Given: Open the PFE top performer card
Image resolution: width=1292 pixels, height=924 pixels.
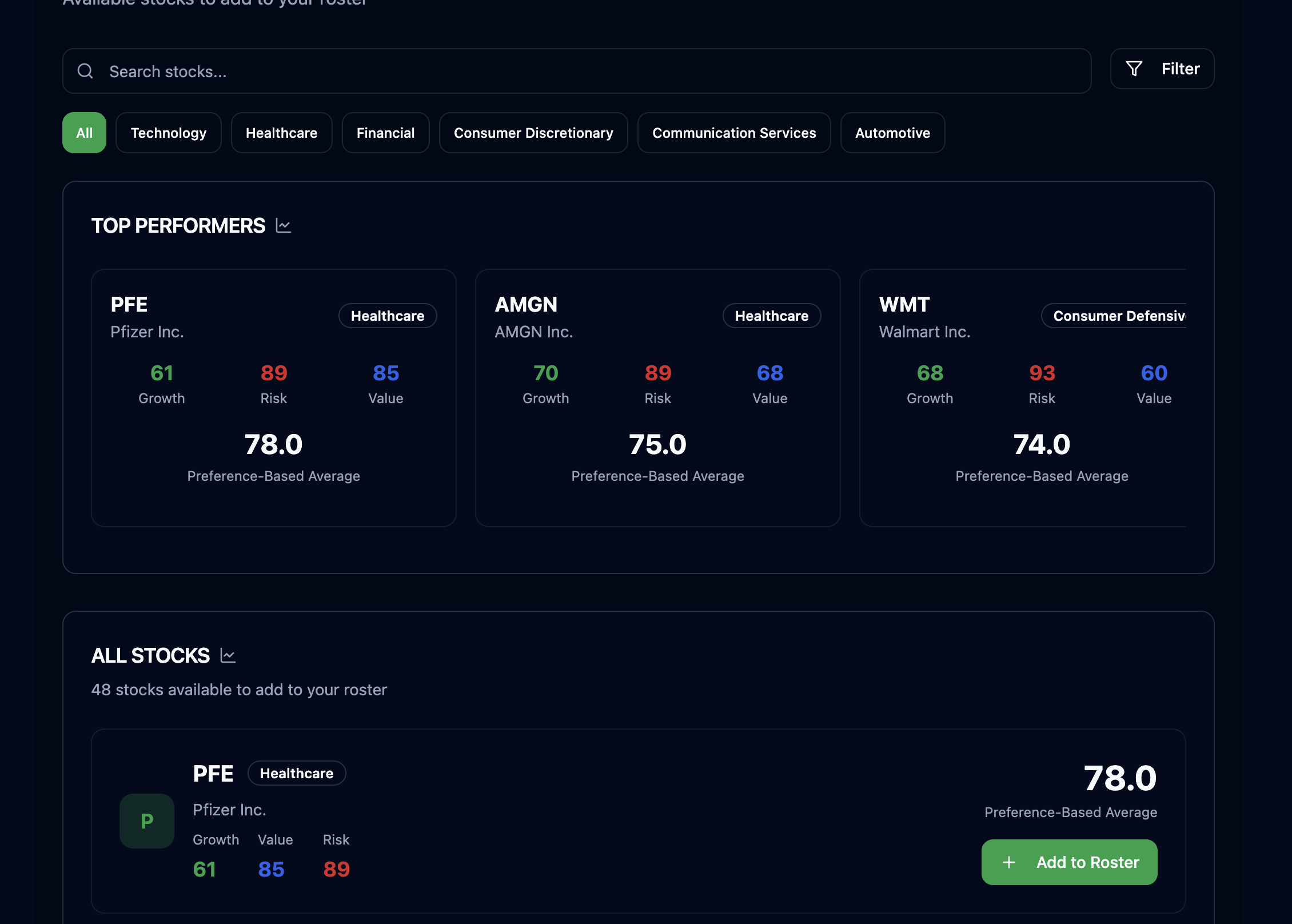Looking at the screenshot, I should 273,397.
